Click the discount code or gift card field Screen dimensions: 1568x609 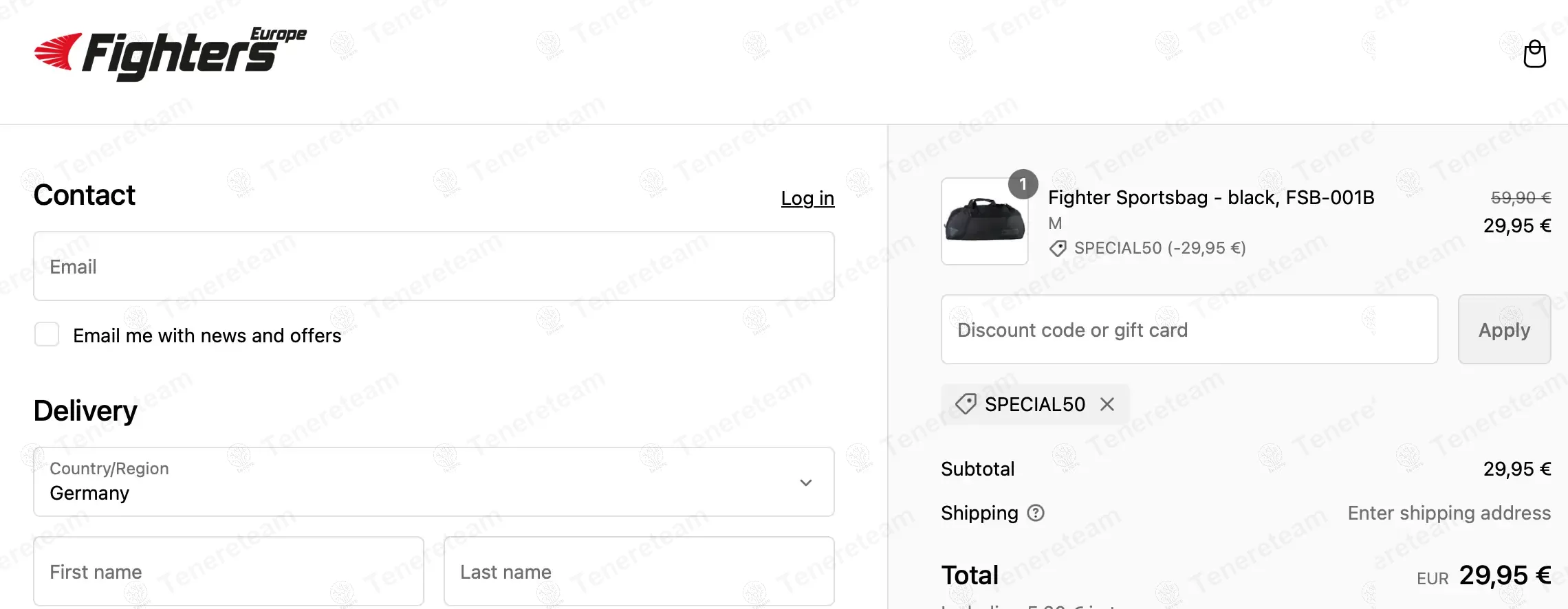[x=1189, y=330]
